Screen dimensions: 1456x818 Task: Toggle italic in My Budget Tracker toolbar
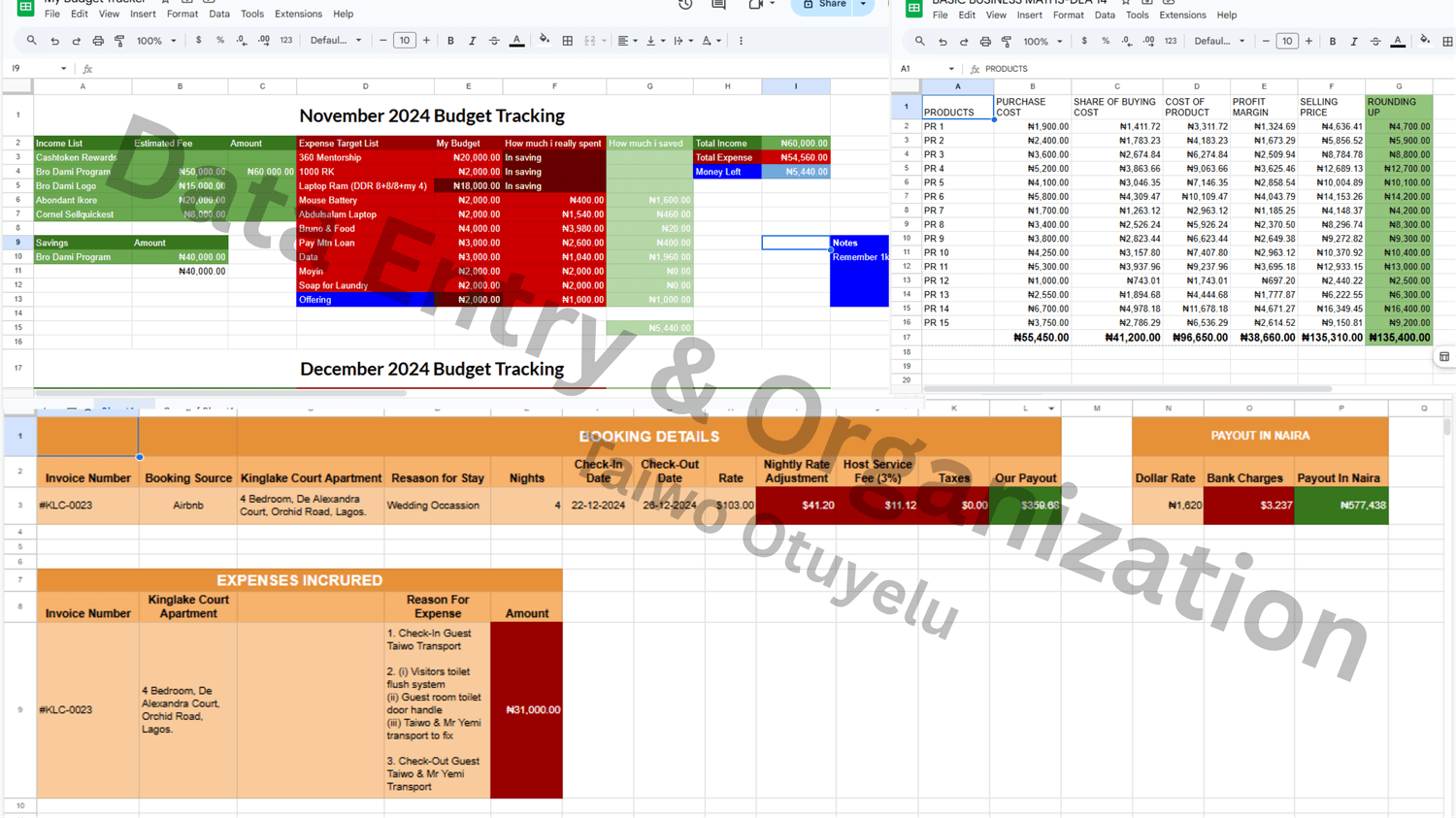(473, 41)
